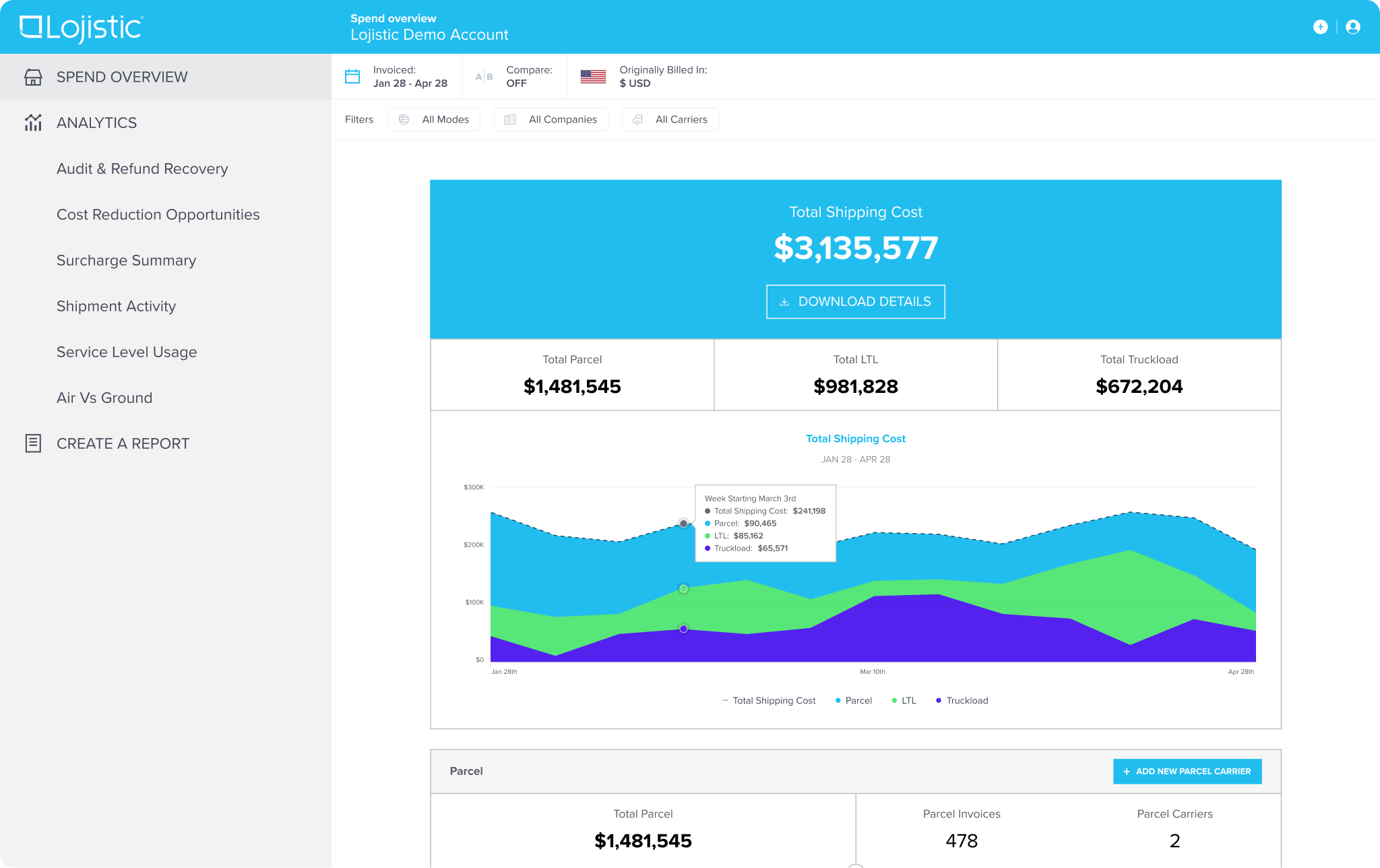Click the building icon in All Companies
The image size is (1380, 868).
point(510,119)
